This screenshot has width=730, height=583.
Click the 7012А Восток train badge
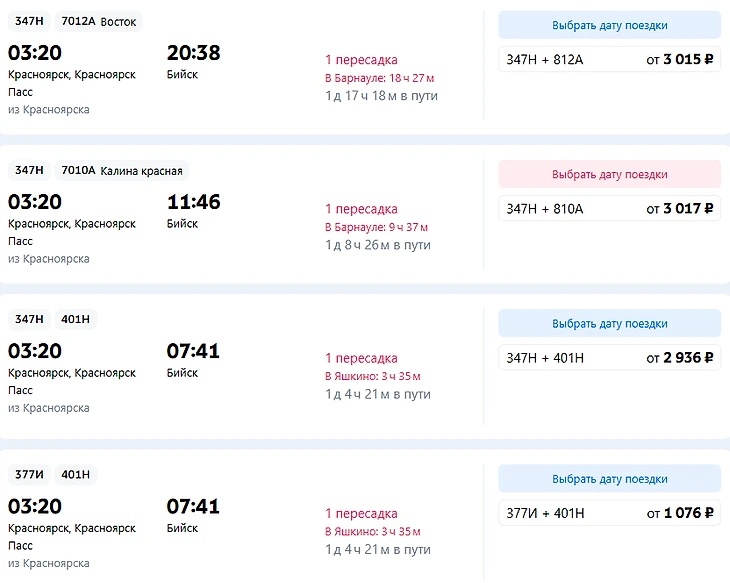[100, 21]
